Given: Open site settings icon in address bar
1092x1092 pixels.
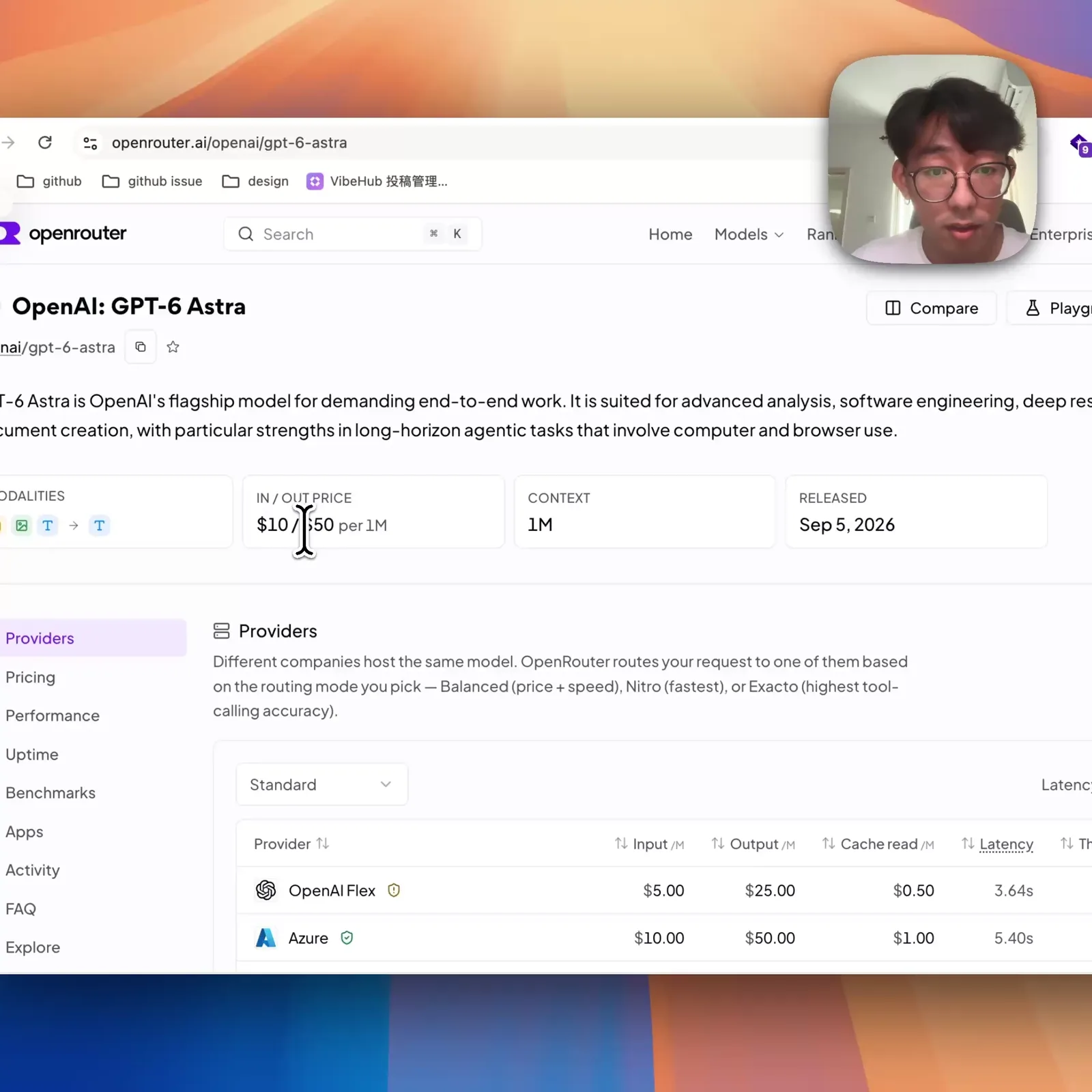Looking at the screenshot, I should click(90, 143).
